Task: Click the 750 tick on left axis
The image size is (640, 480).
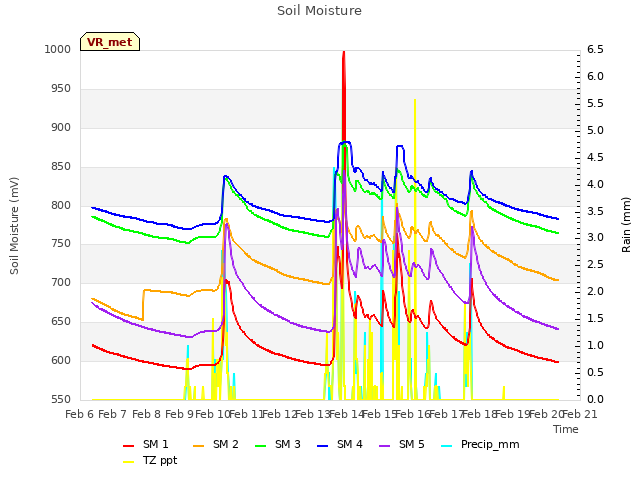Action: click(x=61, y=244)
